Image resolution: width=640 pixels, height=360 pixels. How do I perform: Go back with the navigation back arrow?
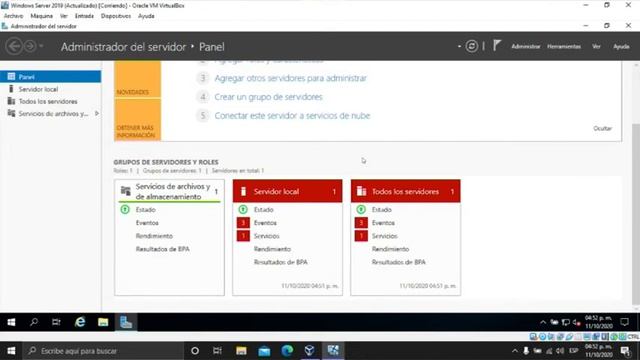[14, 46]
